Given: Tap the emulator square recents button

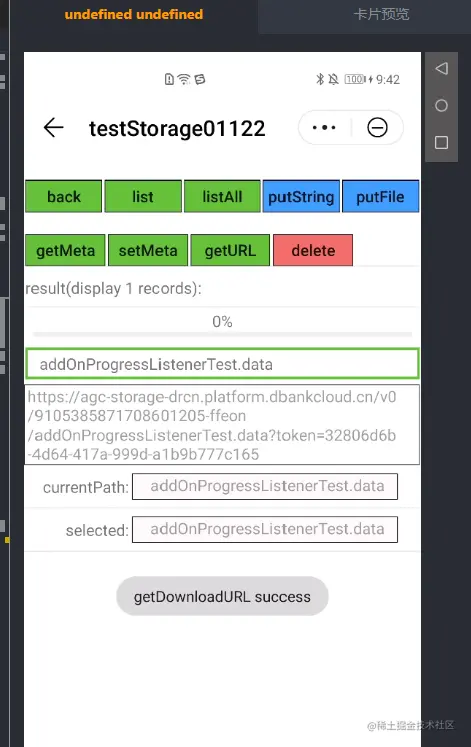Looking at the screenshot, I should point(441,142).
